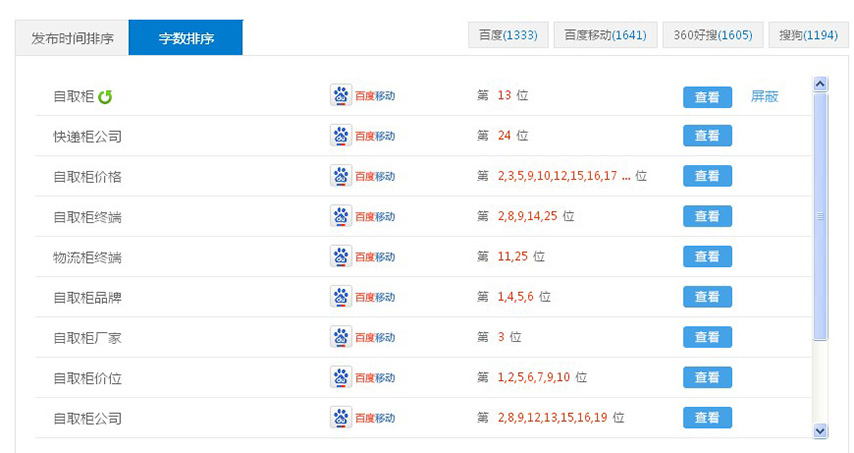The width and height of the screenshot is (854, 453).
Task: Click the Baidu paw icon in the 自取柜品牌 row
Action: tap(341, 297)
